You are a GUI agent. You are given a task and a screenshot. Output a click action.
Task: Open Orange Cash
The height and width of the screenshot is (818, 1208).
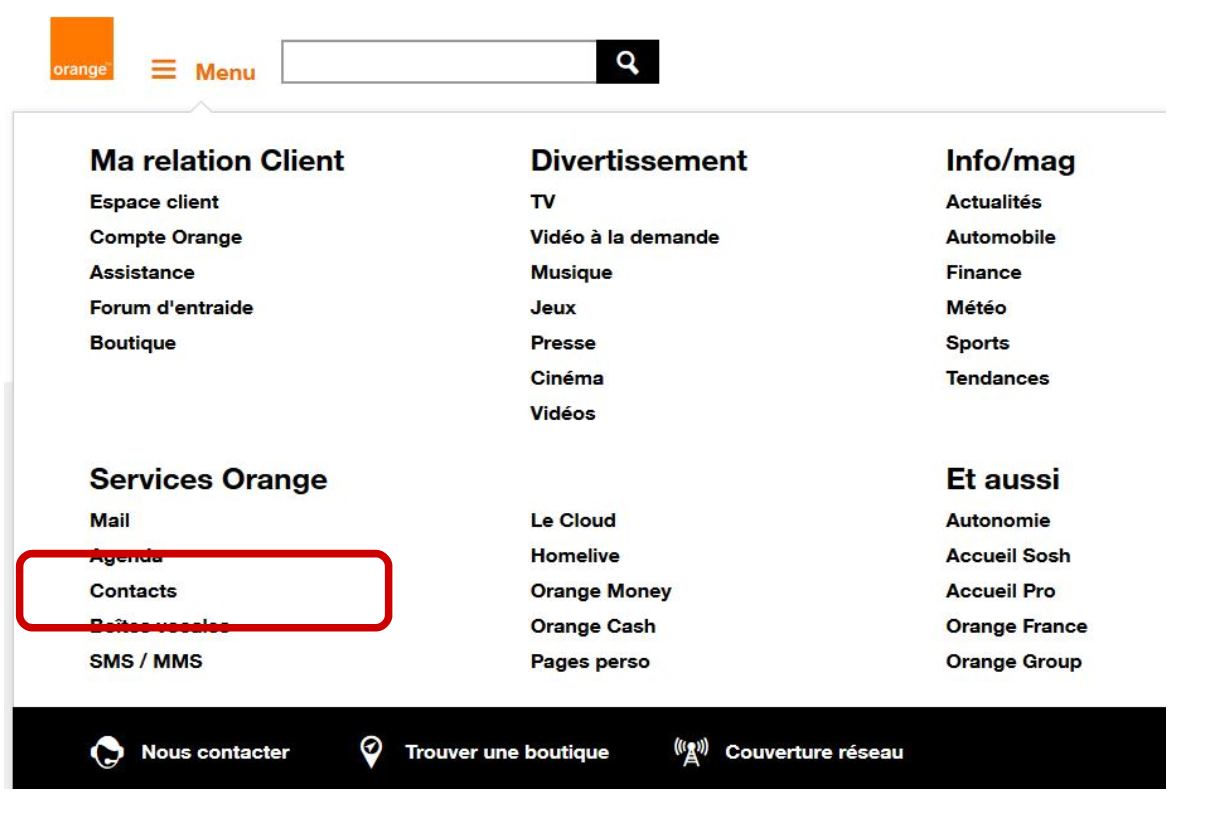593,626
